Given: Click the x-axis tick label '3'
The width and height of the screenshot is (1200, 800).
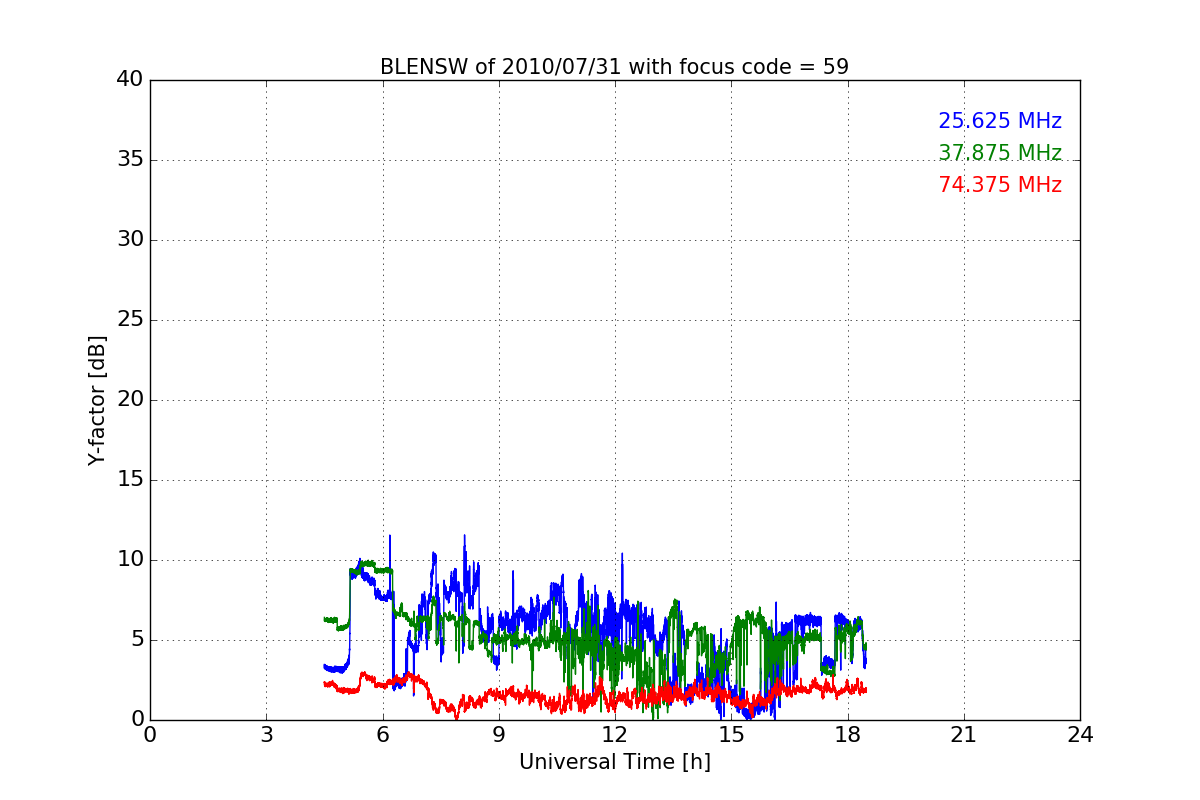Looking at the screenshot, I should tap(266, 735).
